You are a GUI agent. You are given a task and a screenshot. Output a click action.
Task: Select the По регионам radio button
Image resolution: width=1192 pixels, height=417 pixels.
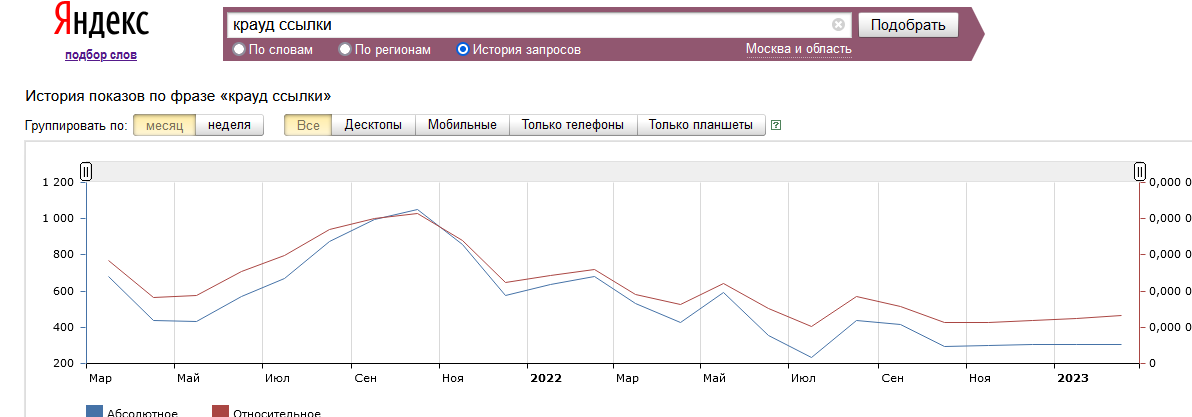pyautogui.click(x=345, y=49)
